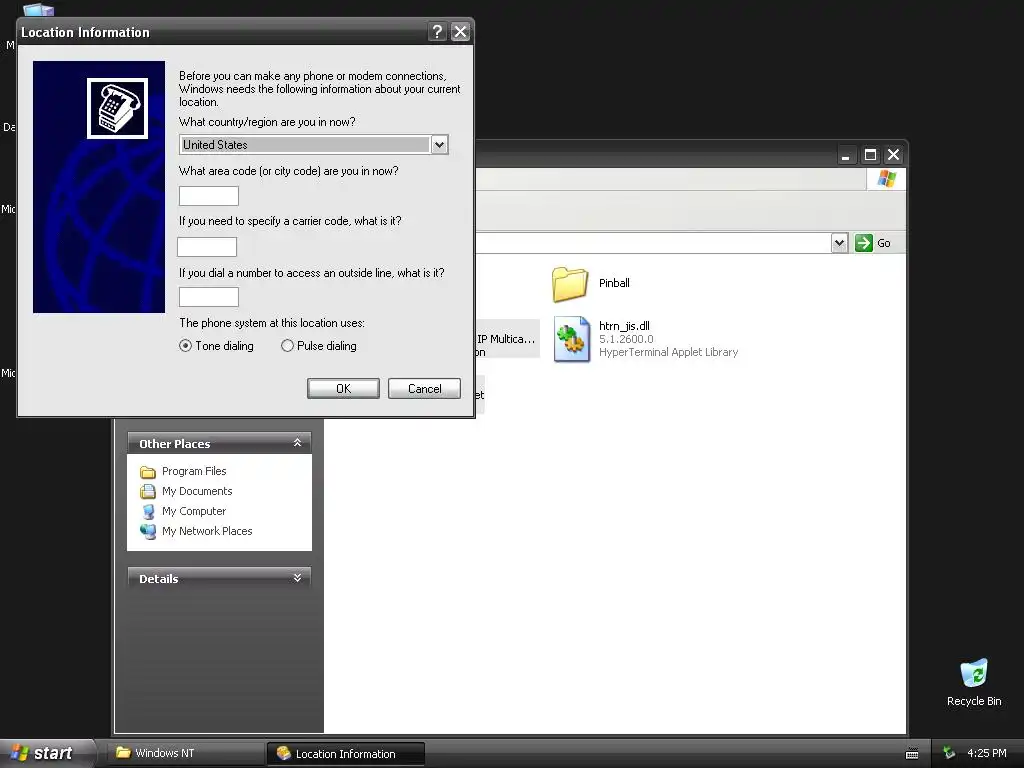Open the Explorer address bar dropdown arrow
This screenshot has width=1024, height=768.
[839, 243]
